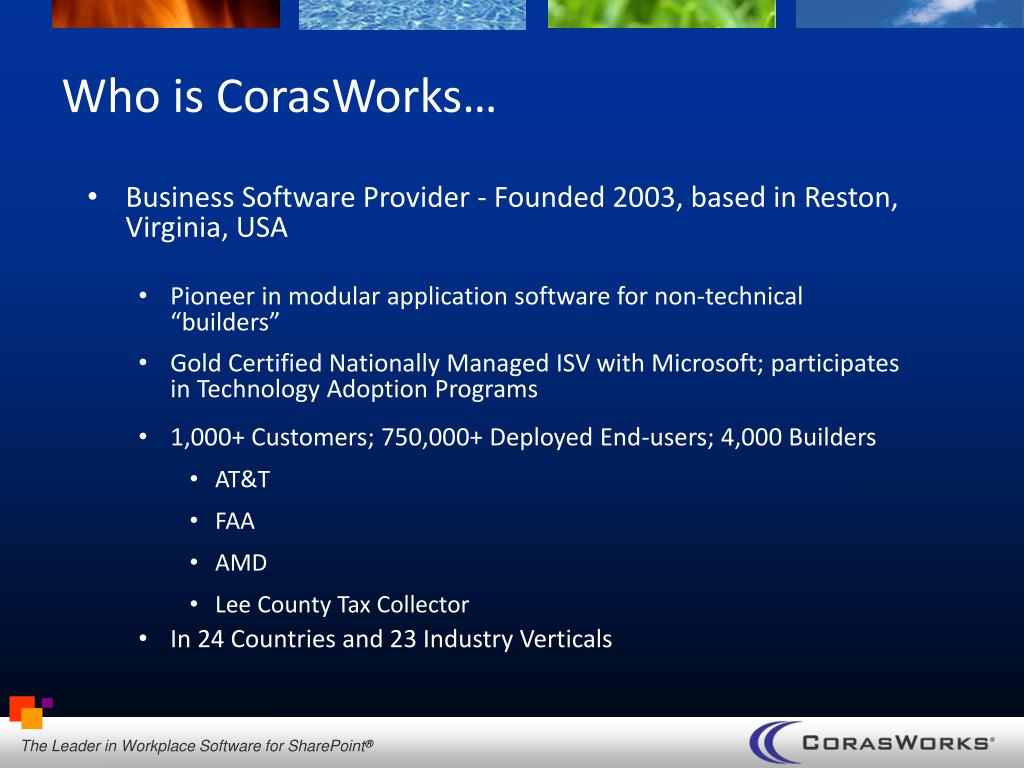This screenshot has height=768, width=1024.
Task: Select the green grass image thumbnail
Action: (x=662, y=14)
